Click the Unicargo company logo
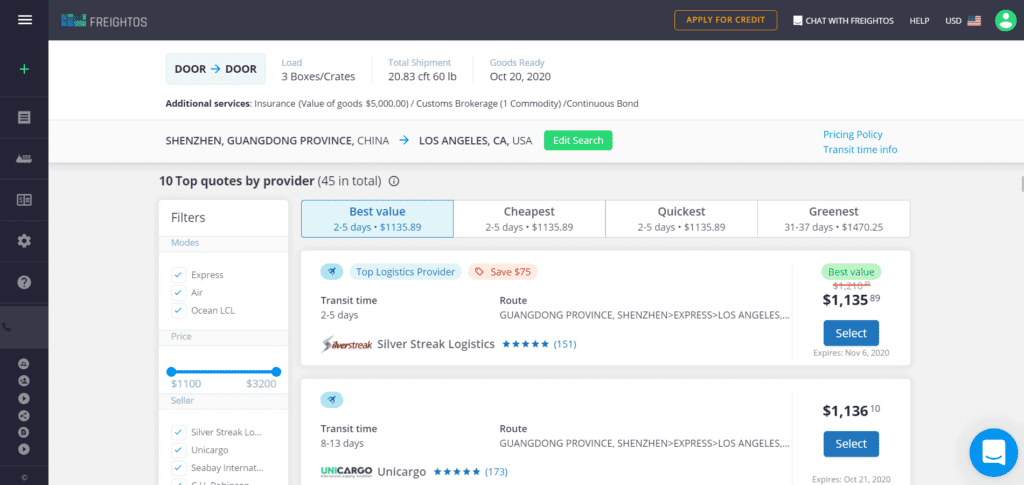Image resolution: width=1024 pixels, height=485 pixels. point(347,471)
